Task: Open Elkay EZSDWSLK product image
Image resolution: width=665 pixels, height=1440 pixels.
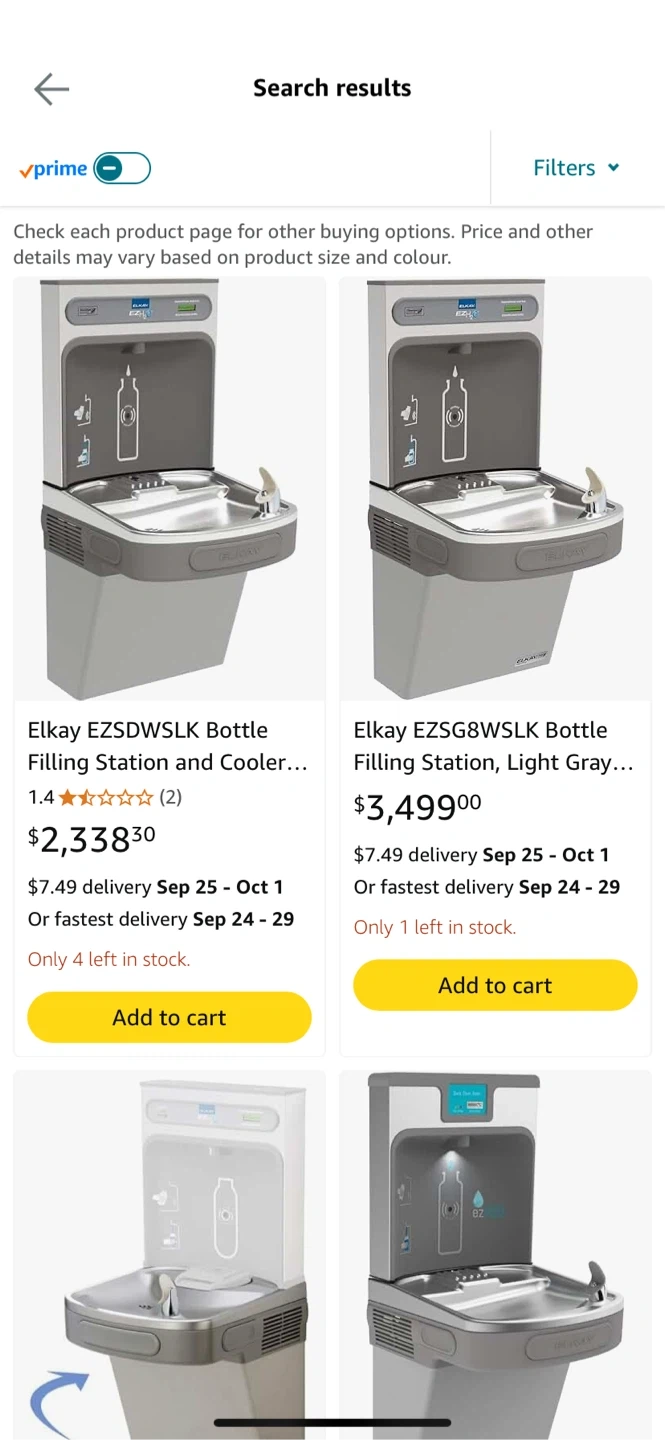Action: click(169, 488)
